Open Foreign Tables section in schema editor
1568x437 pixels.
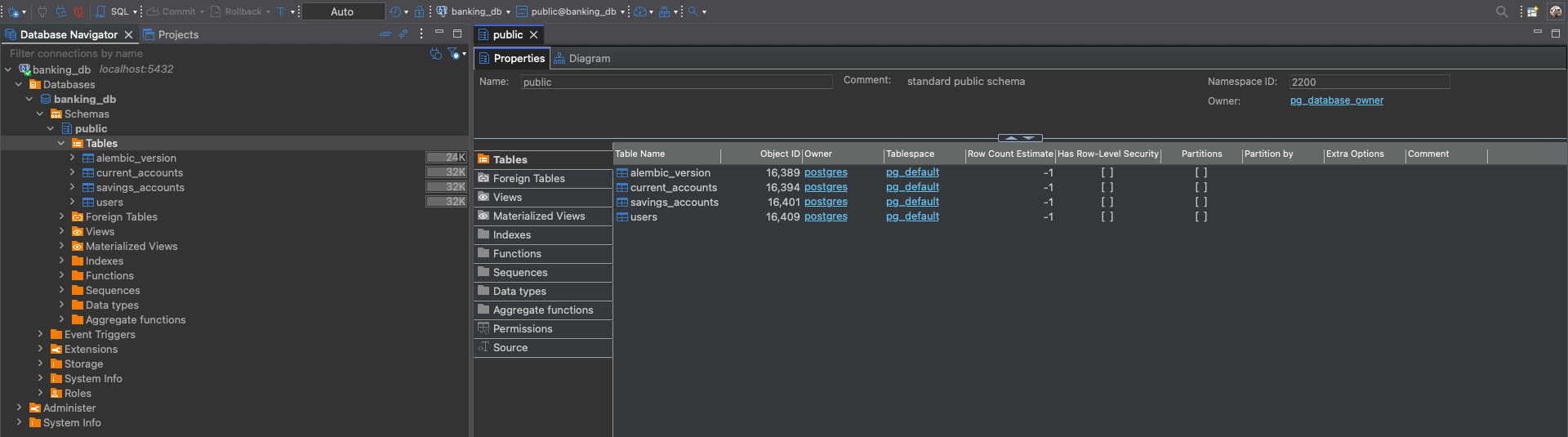coord(543,178)
